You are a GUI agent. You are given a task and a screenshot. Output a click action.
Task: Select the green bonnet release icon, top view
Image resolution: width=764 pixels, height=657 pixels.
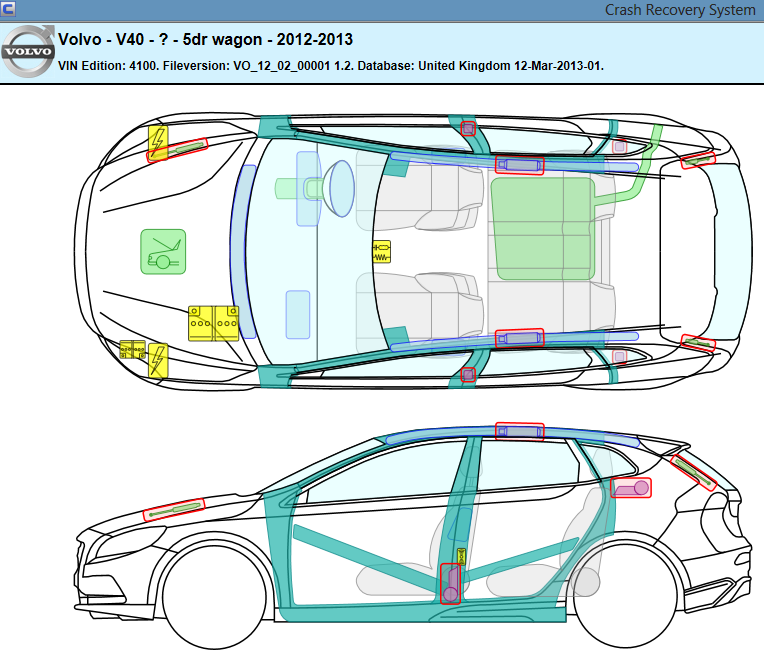(x=163, y=252)
